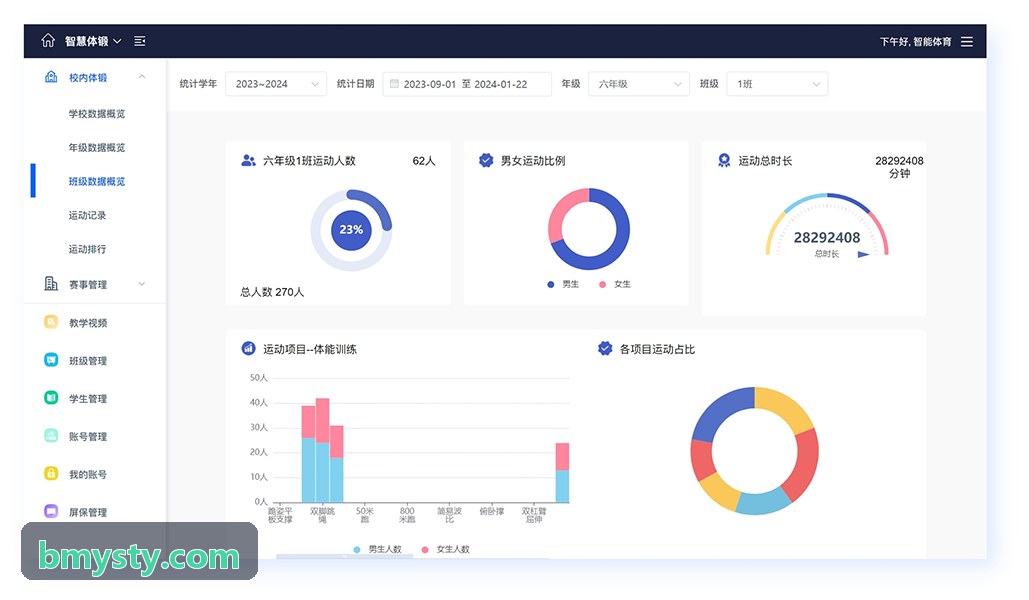Click the people icon beside 六年级1班运动人数
This screenshot has width=1029, height=600.
coord(248,160)
